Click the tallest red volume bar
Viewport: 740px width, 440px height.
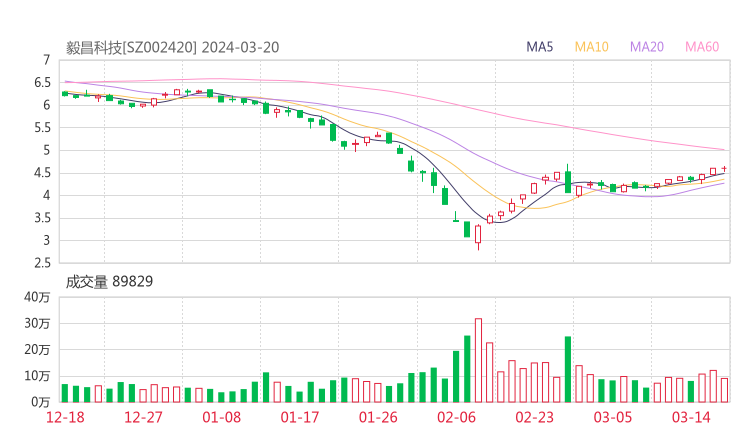[478, 360]
